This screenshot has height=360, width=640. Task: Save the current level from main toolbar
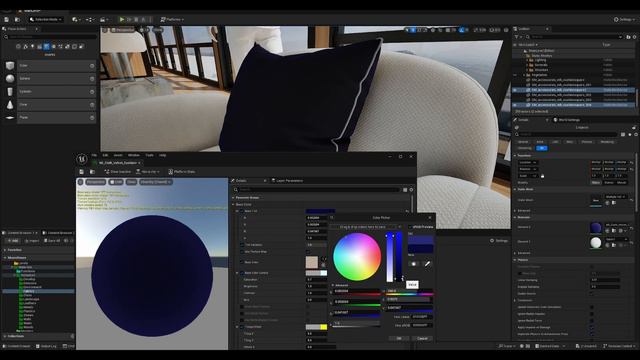pos(7,19)
